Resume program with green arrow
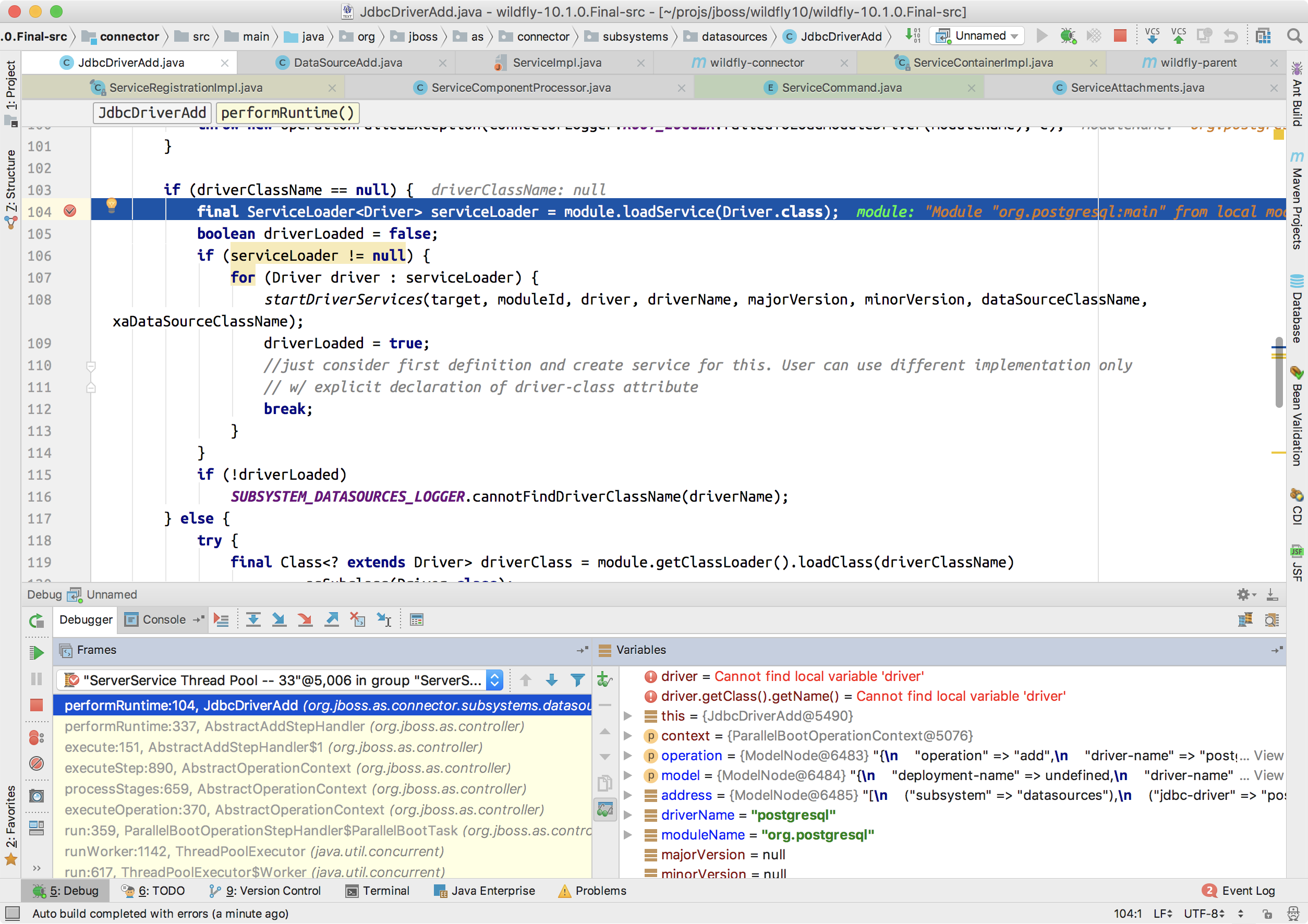The image size is (1308, 924). coord(37,652)
